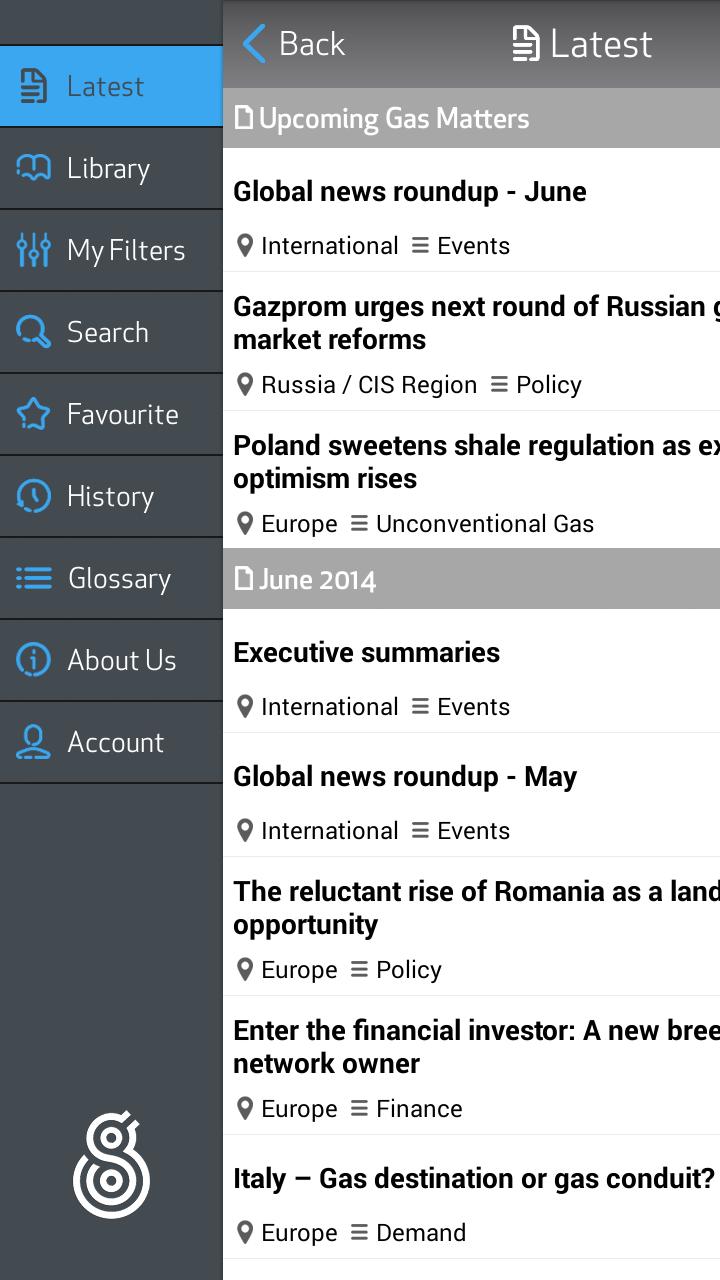Select the Global news roundup - May article
The image size is (720, 1280).
click(405, 777)
